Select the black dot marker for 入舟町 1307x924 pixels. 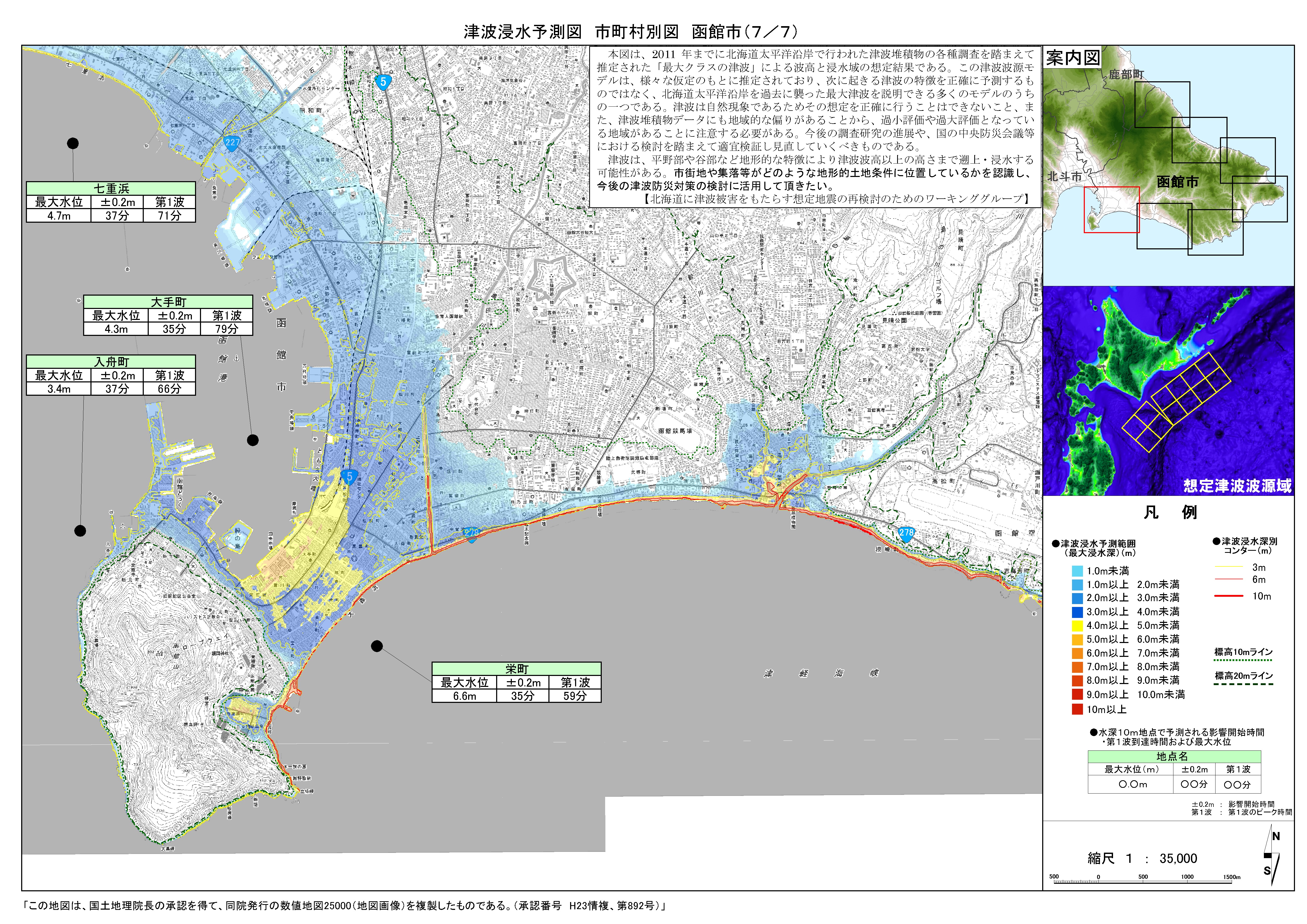[80, 531]
